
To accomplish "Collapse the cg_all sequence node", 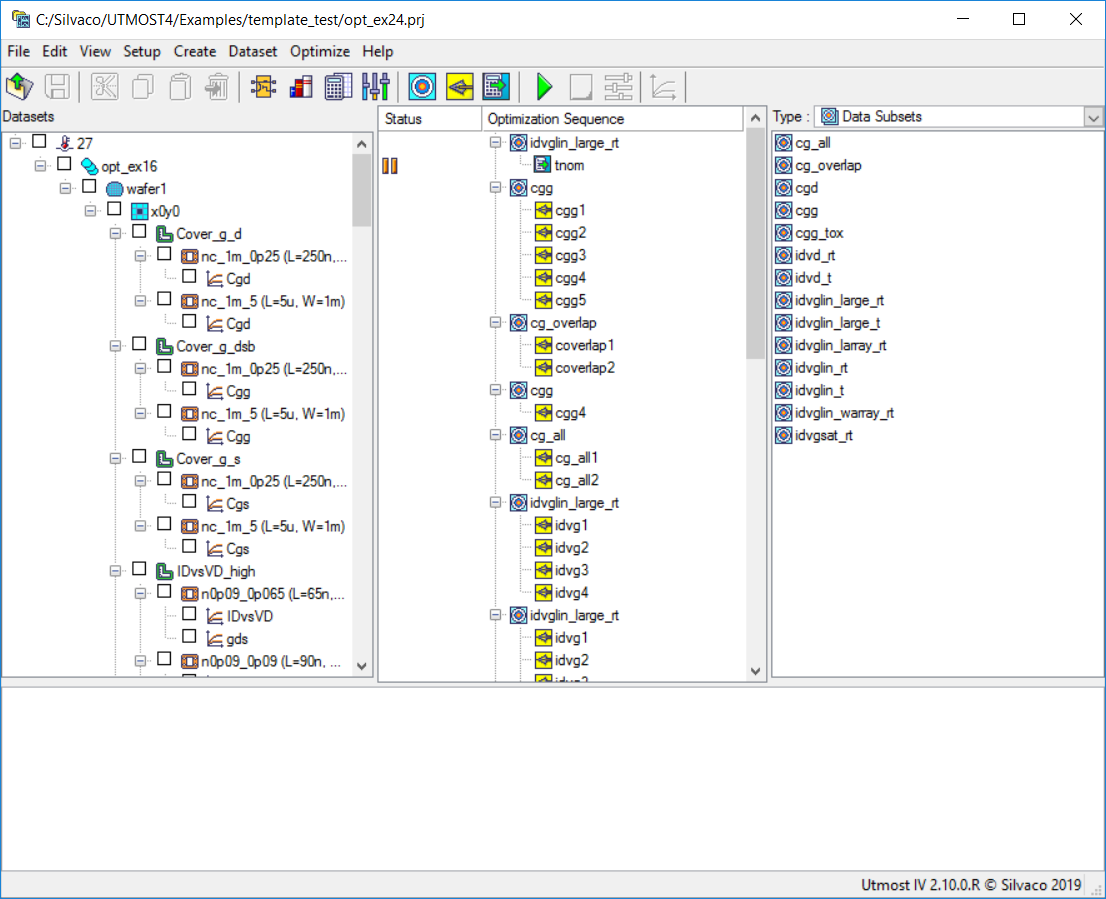I will 495,435.
